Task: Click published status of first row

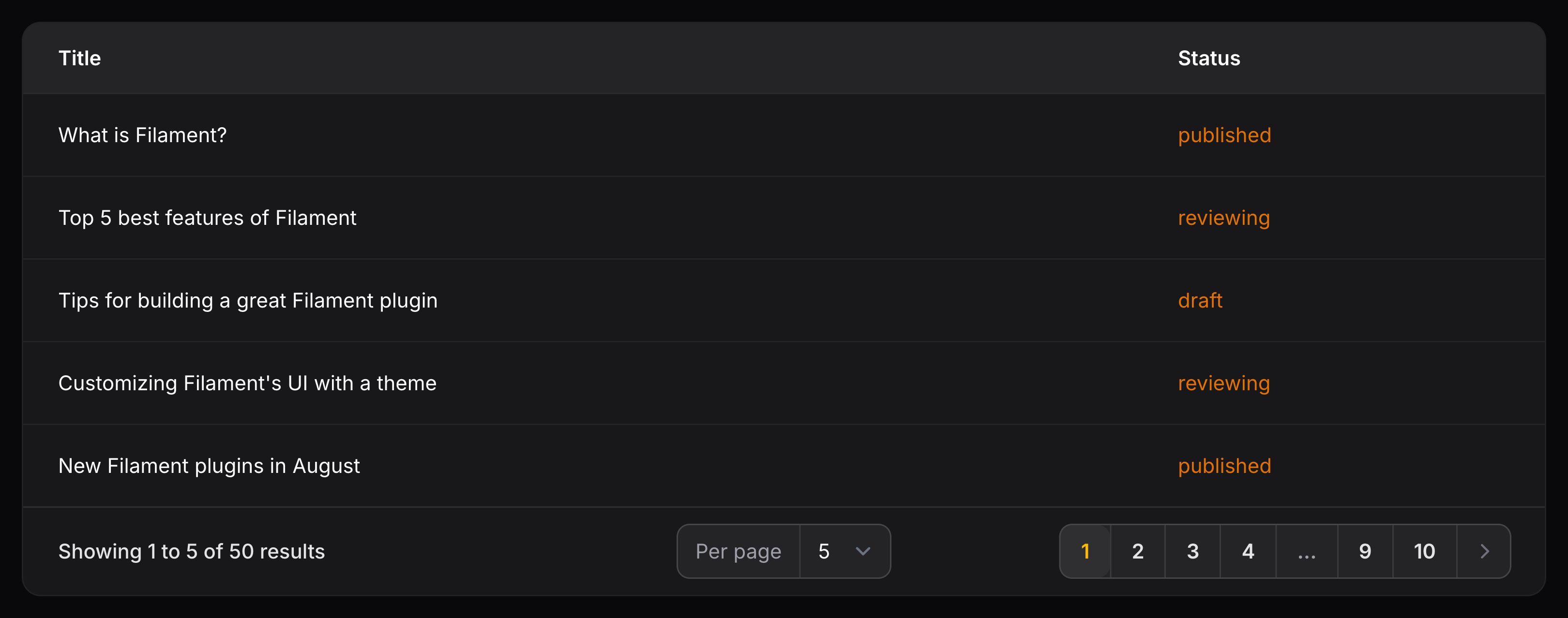Action: [x=1224, y=135]
